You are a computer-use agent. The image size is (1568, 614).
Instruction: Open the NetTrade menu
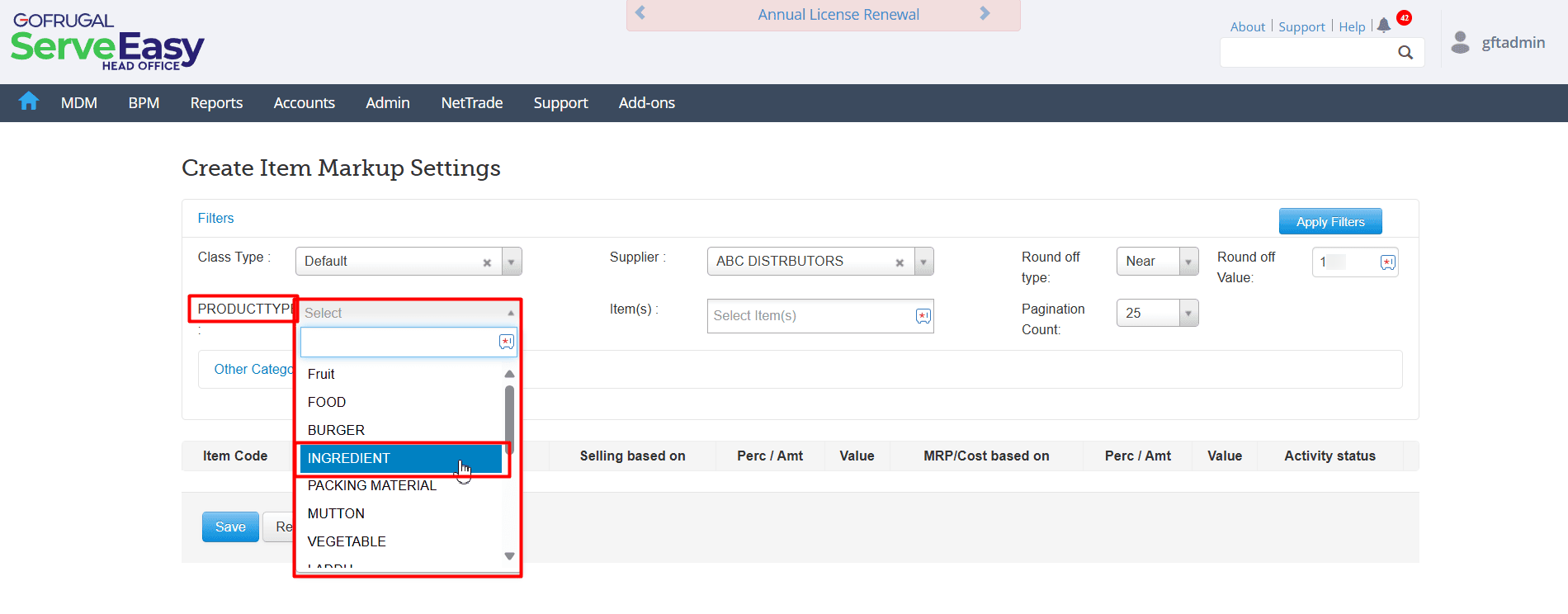(472, 103)
